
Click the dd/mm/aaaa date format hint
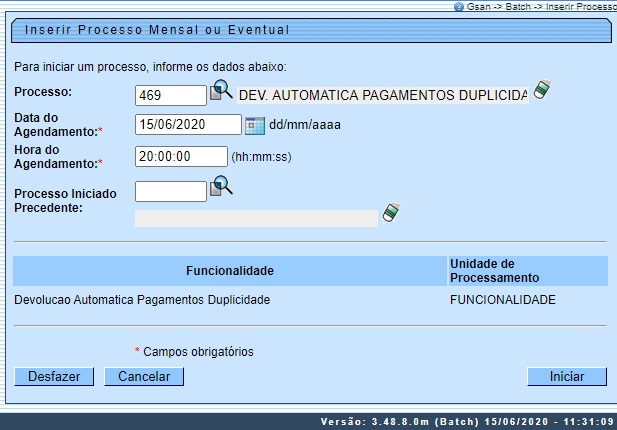coord(305,125)
